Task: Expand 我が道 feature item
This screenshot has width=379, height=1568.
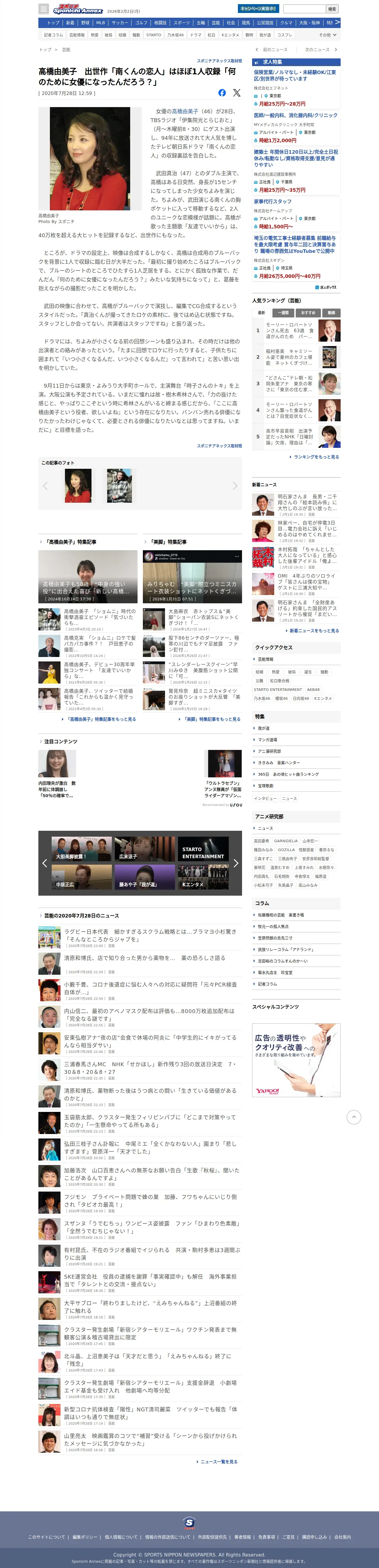Action: [296, 728]
